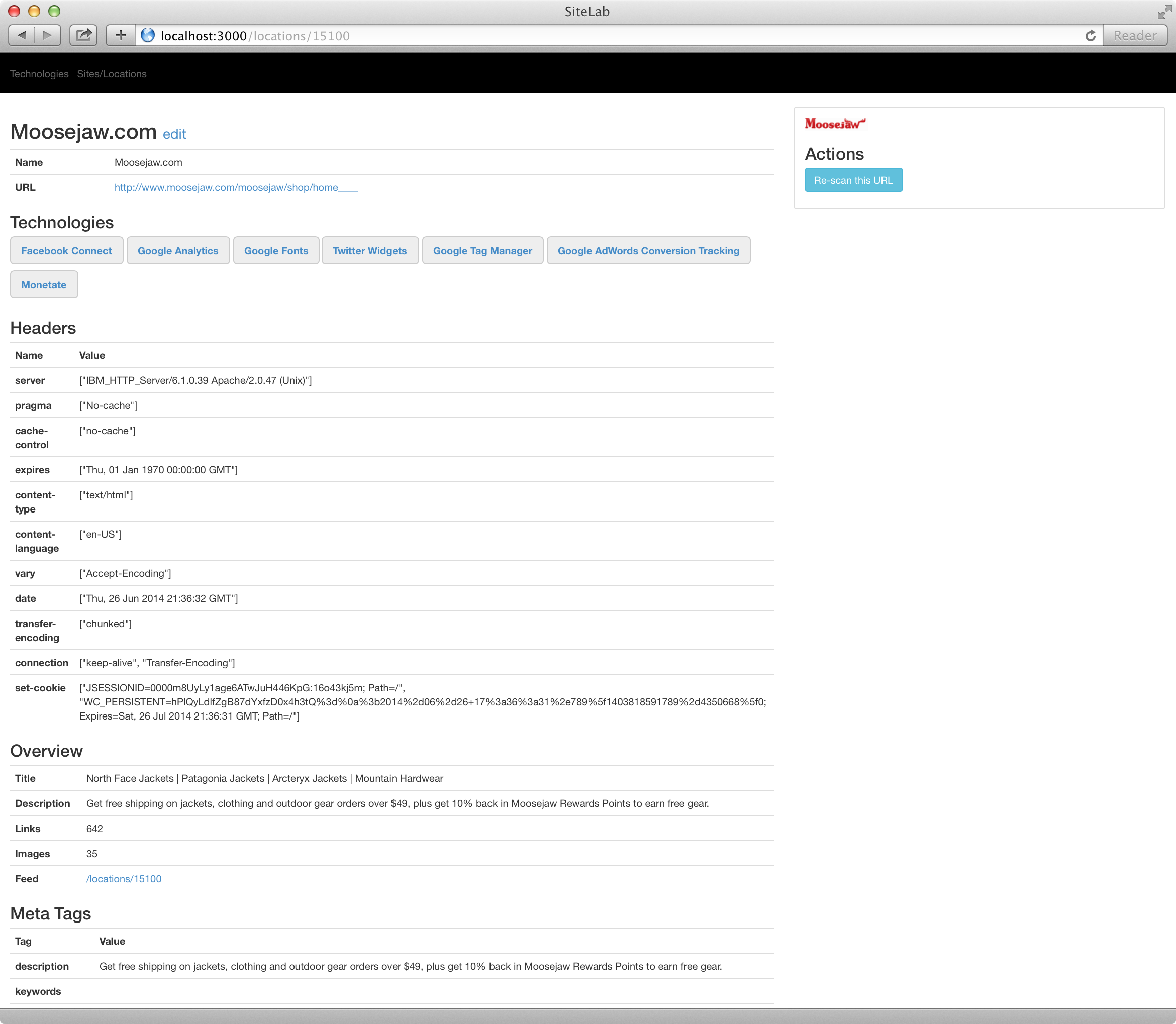
Task: Select the Facebook Connect technology tag
Action: (66, 250)
